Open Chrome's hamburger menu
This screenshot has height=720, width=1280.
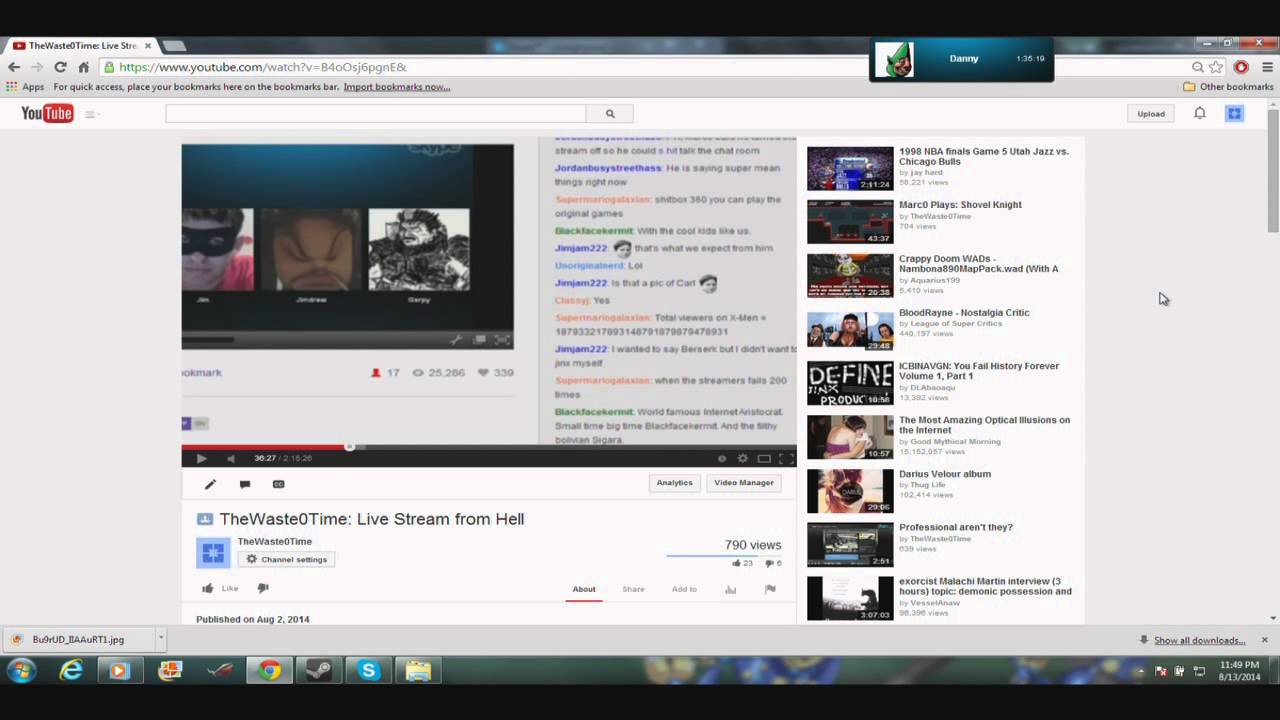tap(1267, 67)
